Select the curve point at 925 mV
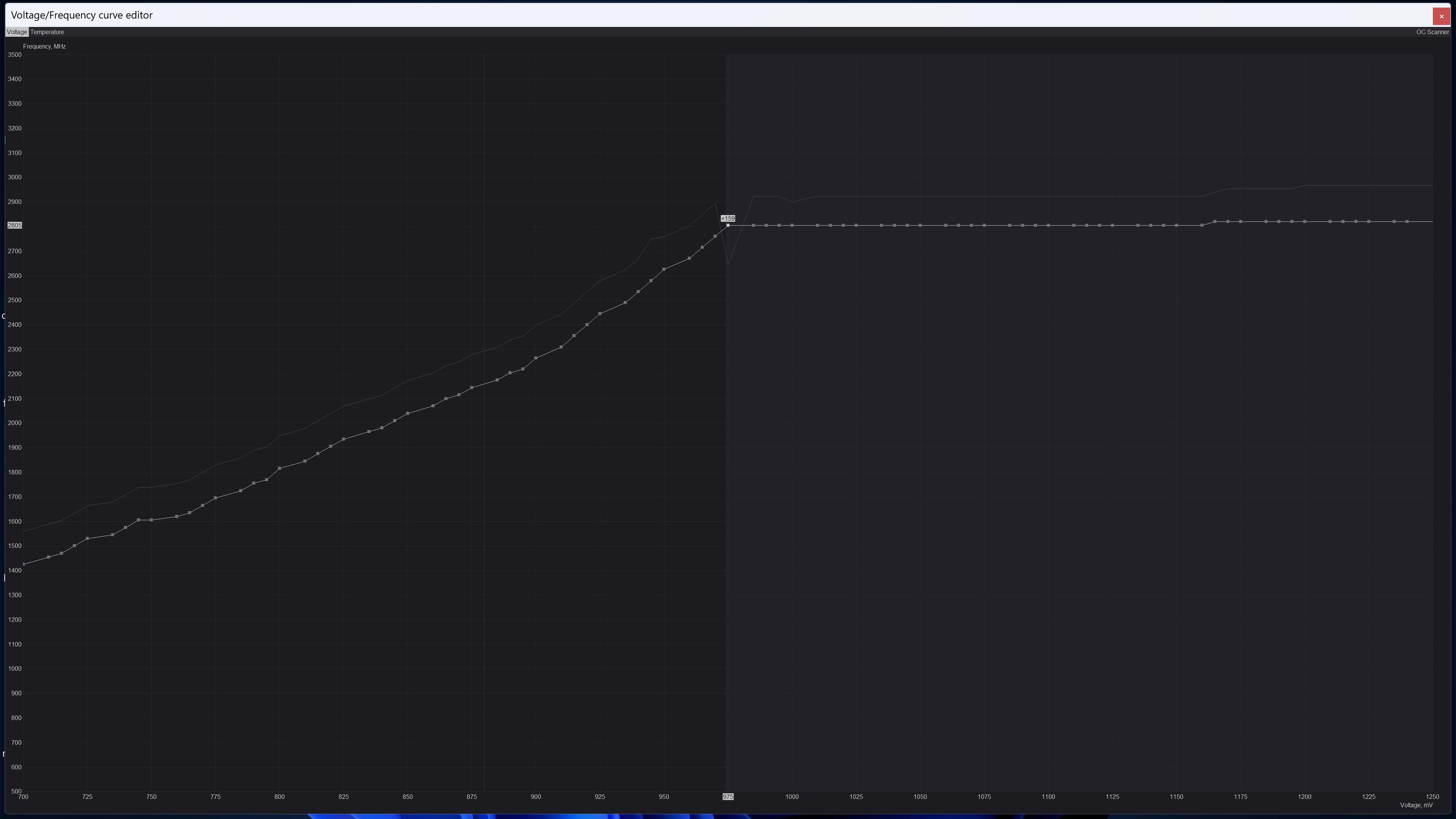Screen dimensions: 1456x819 click(x=600, y=314)
